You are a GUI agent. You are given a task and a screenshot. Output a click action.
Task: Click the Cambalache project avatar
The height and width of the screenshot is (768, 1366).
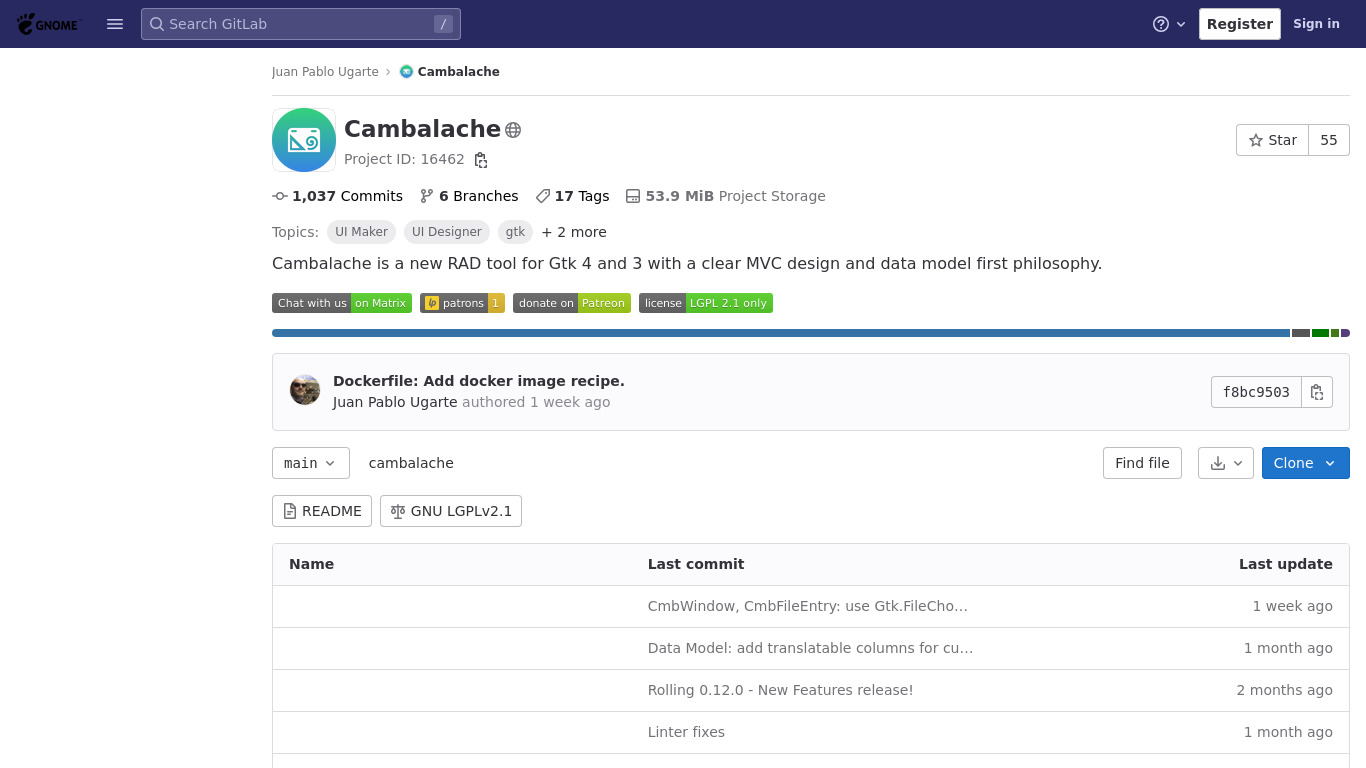[304, 140]
